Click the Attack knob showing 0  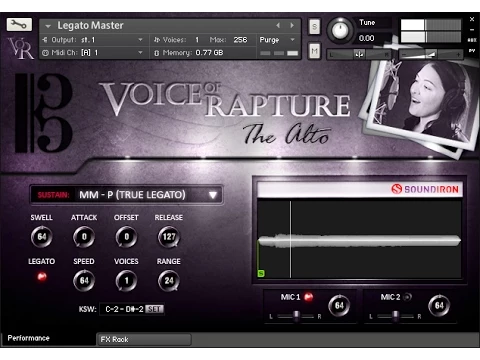pos(84,237)
